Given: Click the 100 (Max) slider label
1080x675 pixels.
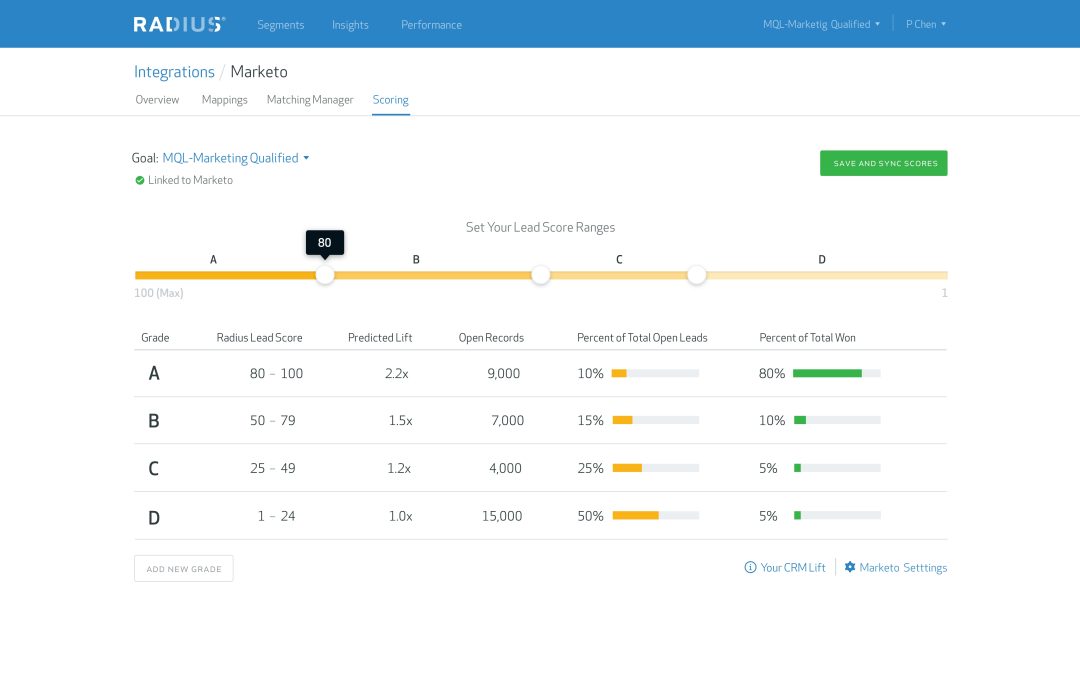Looking at the screenshot, I should 158,293.
